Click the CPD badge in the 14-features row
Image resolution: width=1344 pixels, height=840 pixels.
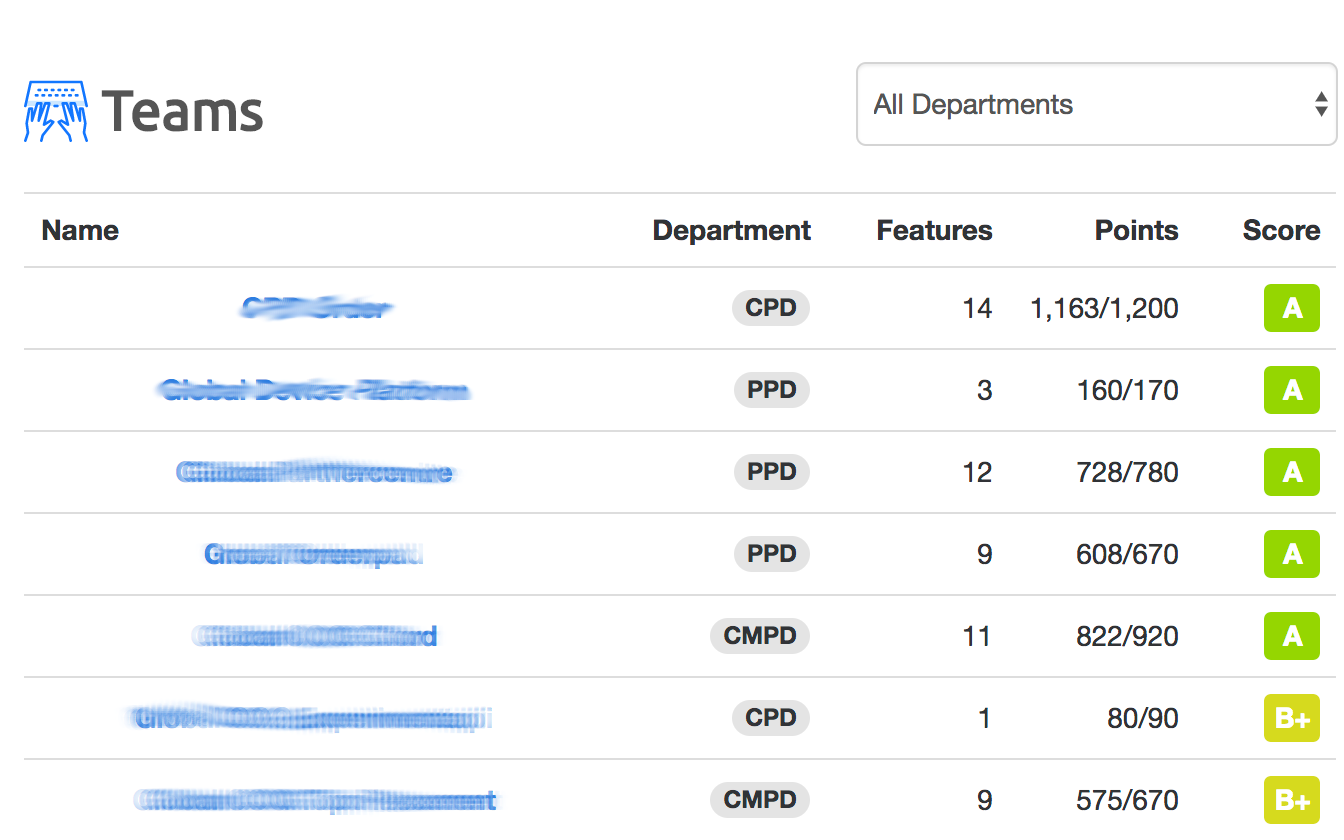[771, 308]
